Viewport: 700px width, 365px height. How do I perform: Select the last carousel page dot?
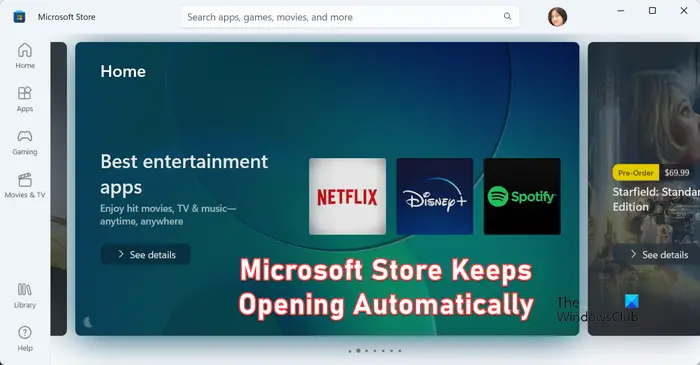[x=400, y=351]
